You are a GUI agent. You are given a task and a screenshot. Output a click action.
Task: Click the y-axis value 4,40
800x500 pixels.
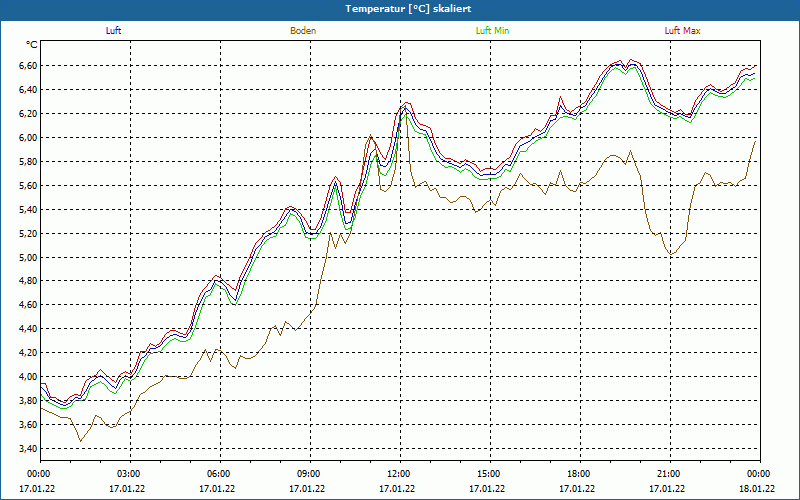click(x=28, y=329)
